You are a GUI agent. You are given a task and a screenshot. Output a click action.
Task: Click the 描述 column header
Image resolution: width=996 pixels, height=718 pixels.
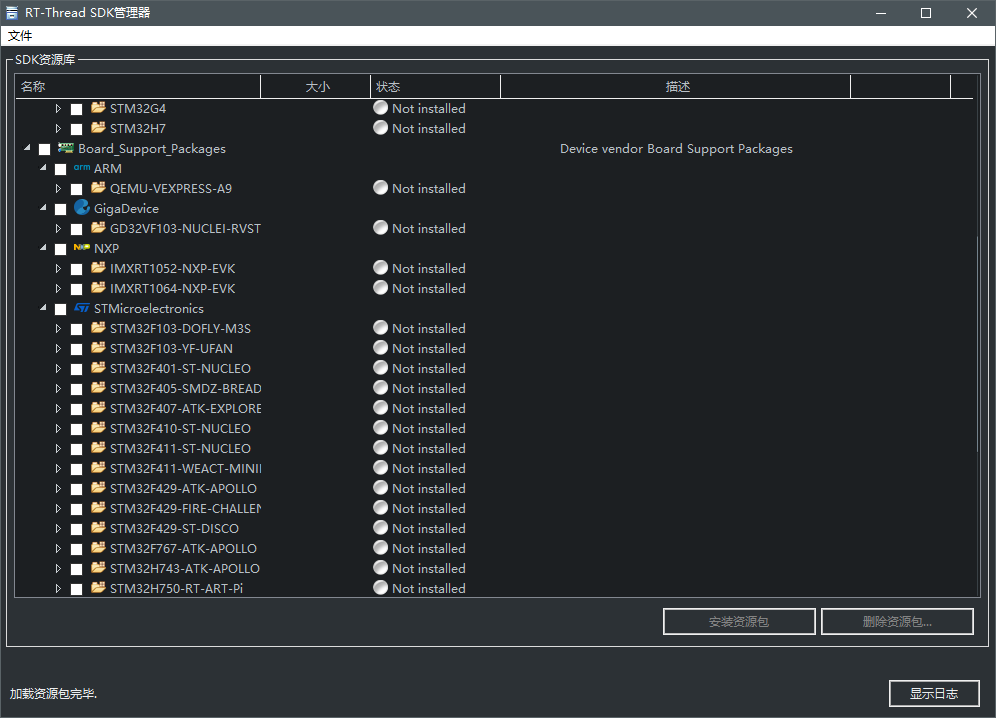(x=676, y=86)
